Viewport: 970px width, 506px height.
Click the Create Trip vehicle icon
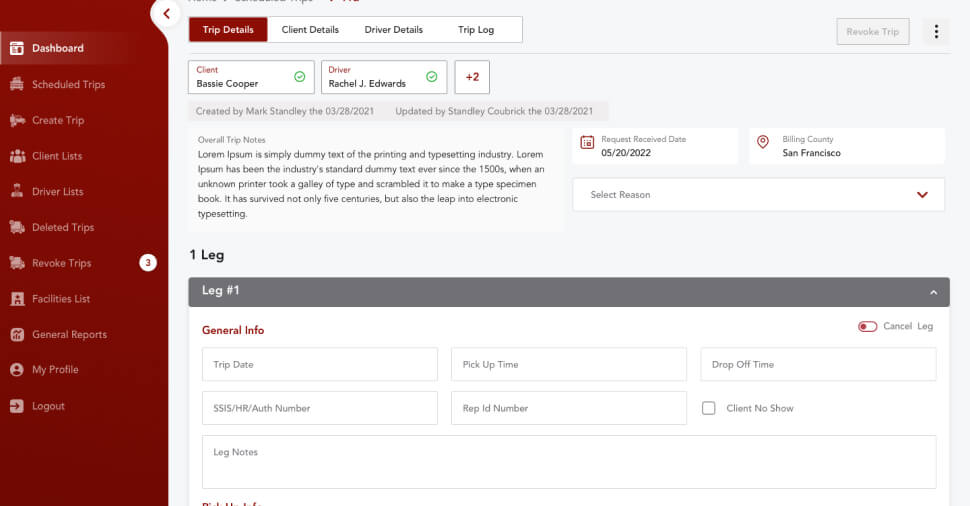pyautogui.click(x=17, y=120)
